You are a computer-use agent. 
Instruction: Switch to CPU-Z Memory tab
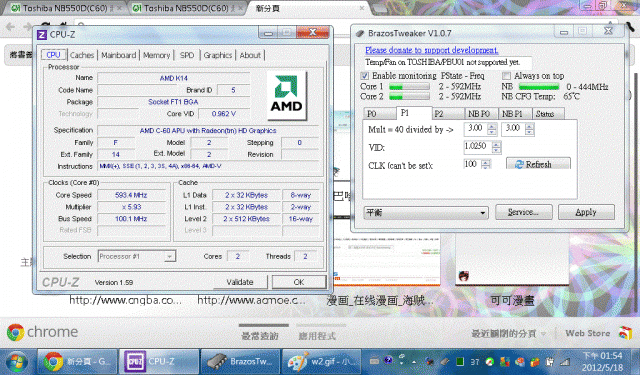[156, 55]
